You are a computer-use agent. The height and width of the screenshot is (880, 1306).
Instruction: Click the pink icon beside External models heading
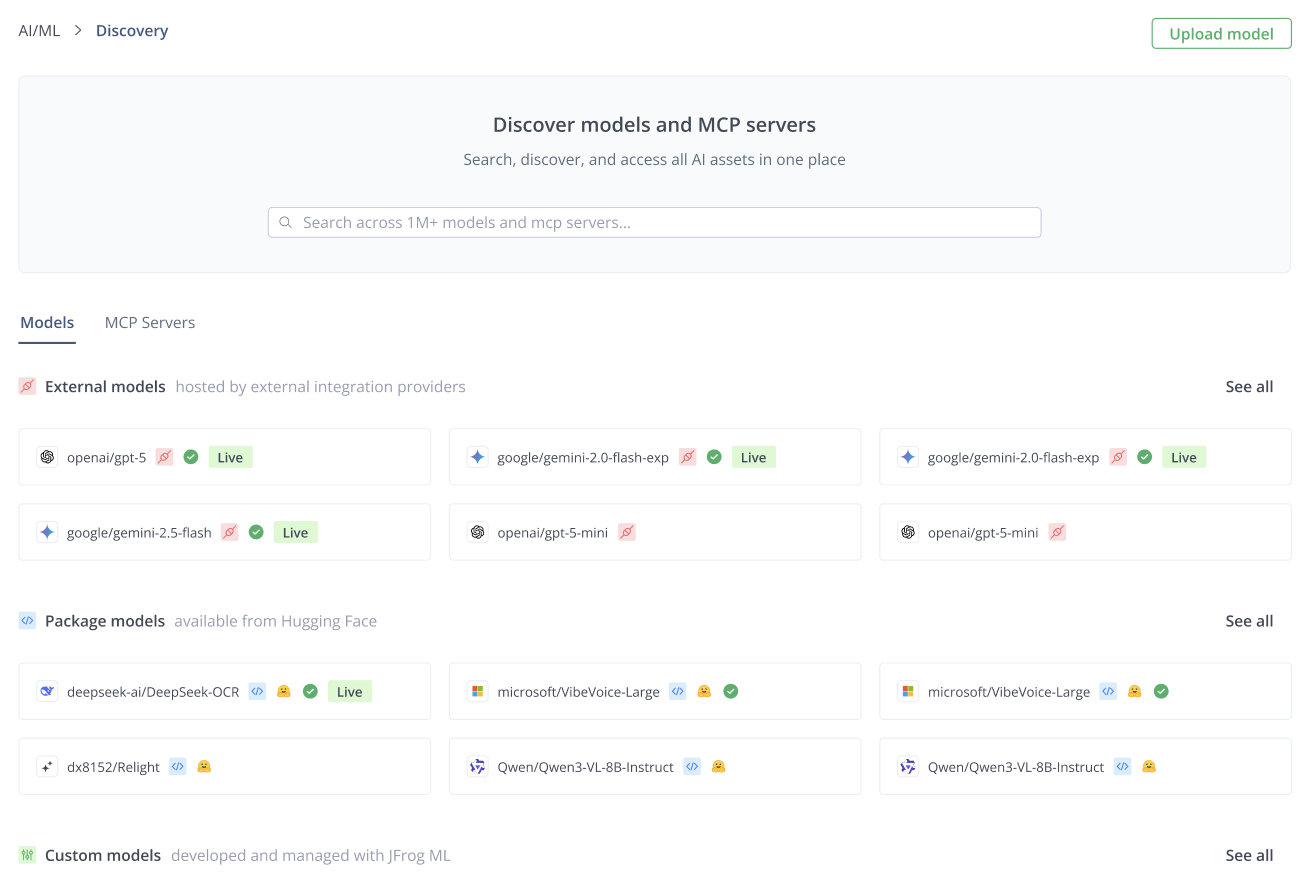[27, 386]
